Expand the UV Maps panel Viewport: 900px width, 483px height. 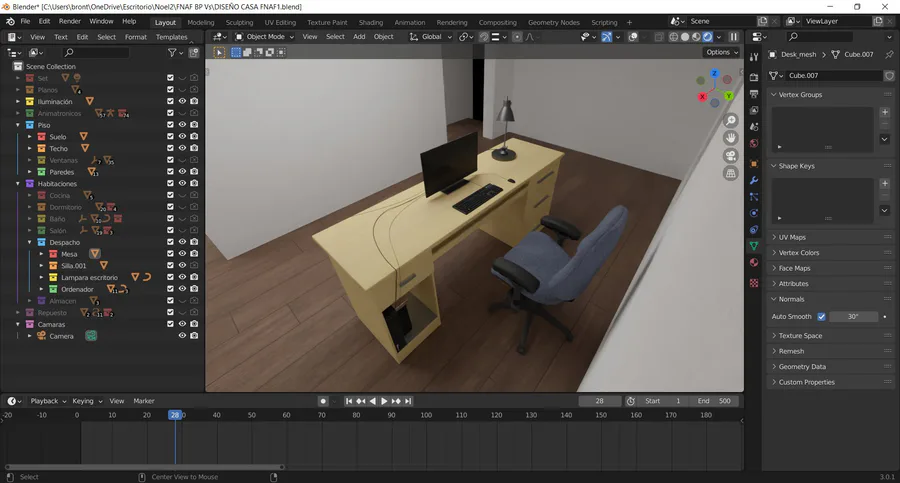coord(792,237)
